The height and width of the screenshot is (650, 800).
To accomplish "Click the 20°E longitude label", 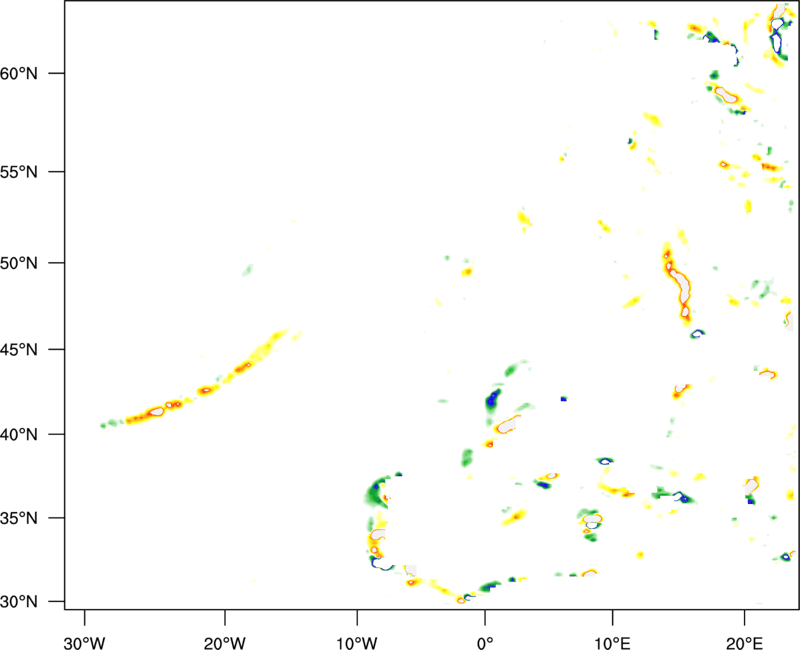I will (x=744, y=643).
